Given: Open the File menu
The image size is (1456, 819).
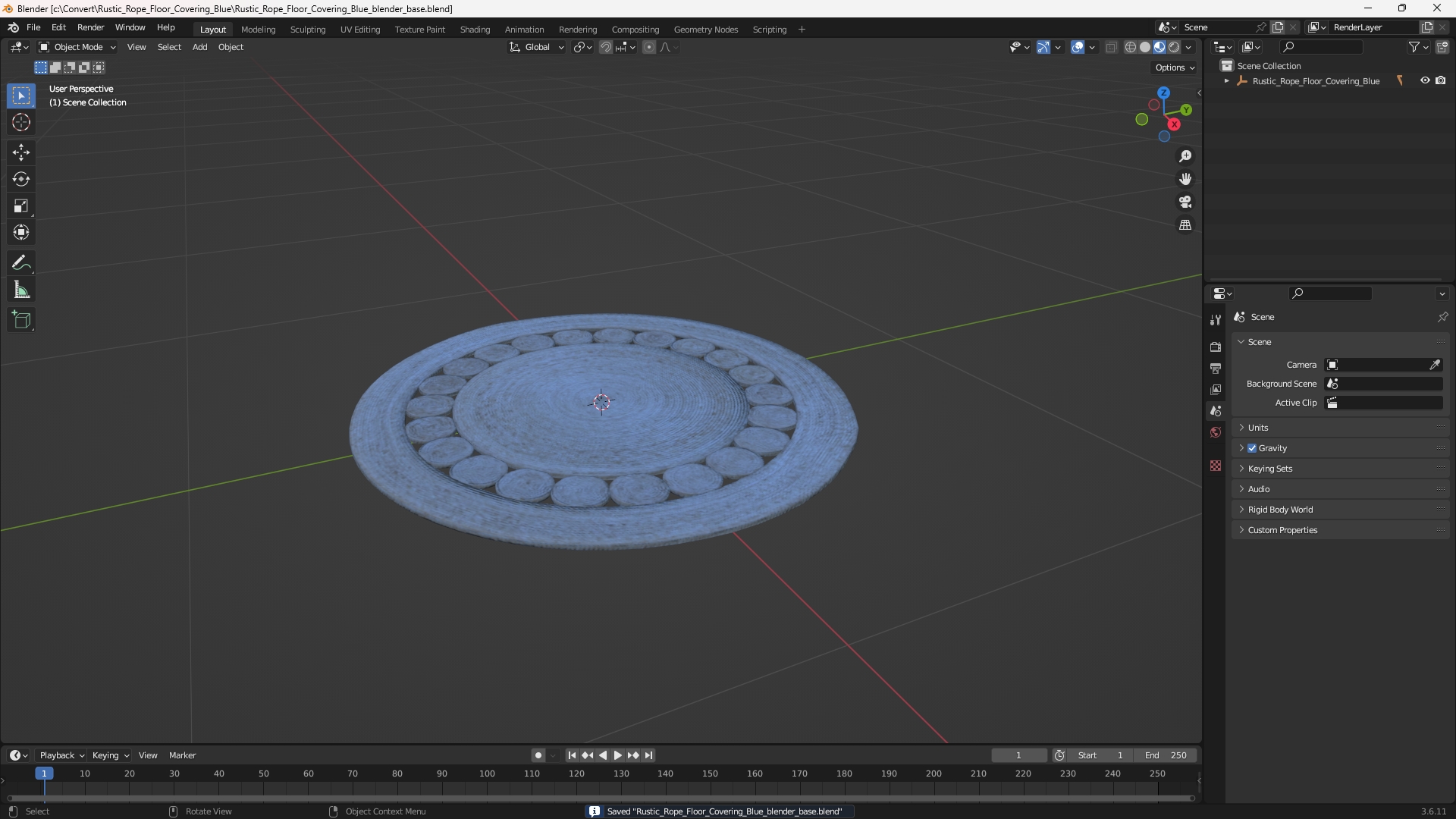Looking at the screenshot, I should (33, 27).
